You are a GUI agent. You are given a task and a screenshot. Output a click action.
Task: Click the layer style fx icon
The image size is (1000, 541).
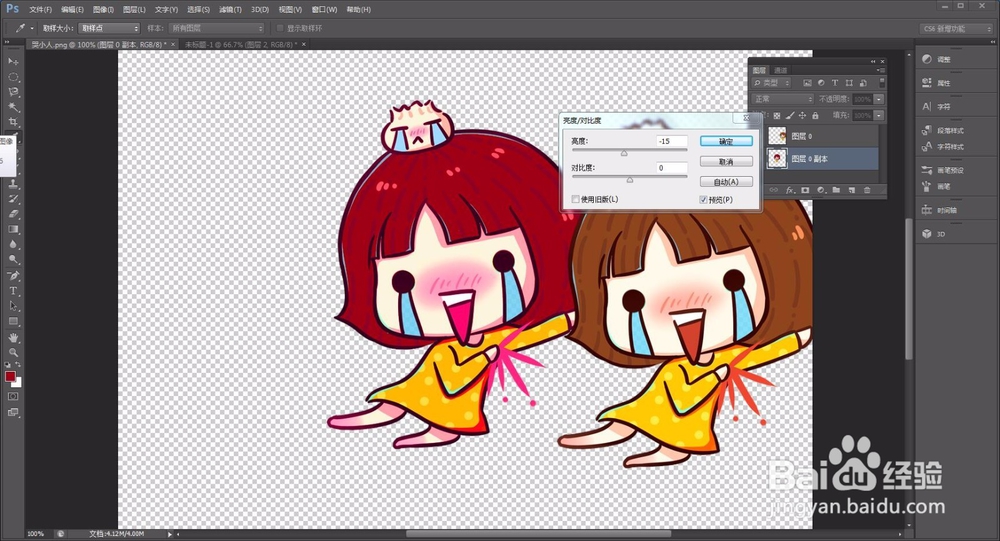(790, 190)
